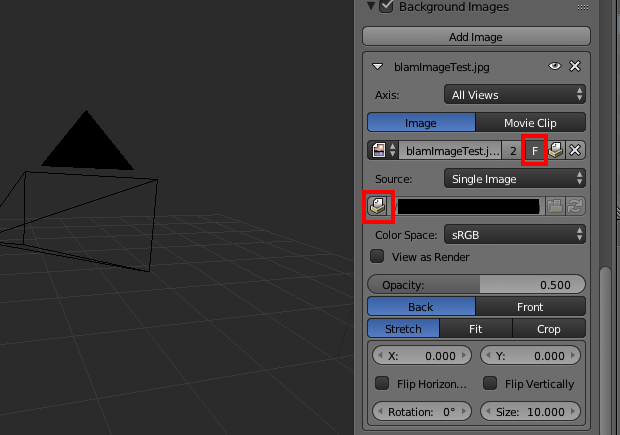Enable the View as Render checkbox
This screenshot has width=620, height=435.
pos(377,256)
